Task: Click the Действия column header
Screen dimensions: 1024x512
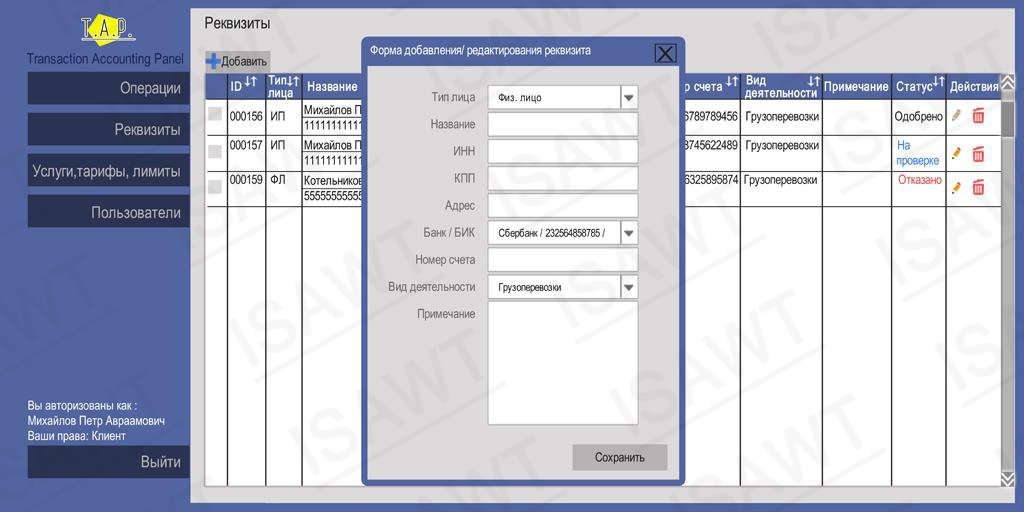Action: point(973,87)
